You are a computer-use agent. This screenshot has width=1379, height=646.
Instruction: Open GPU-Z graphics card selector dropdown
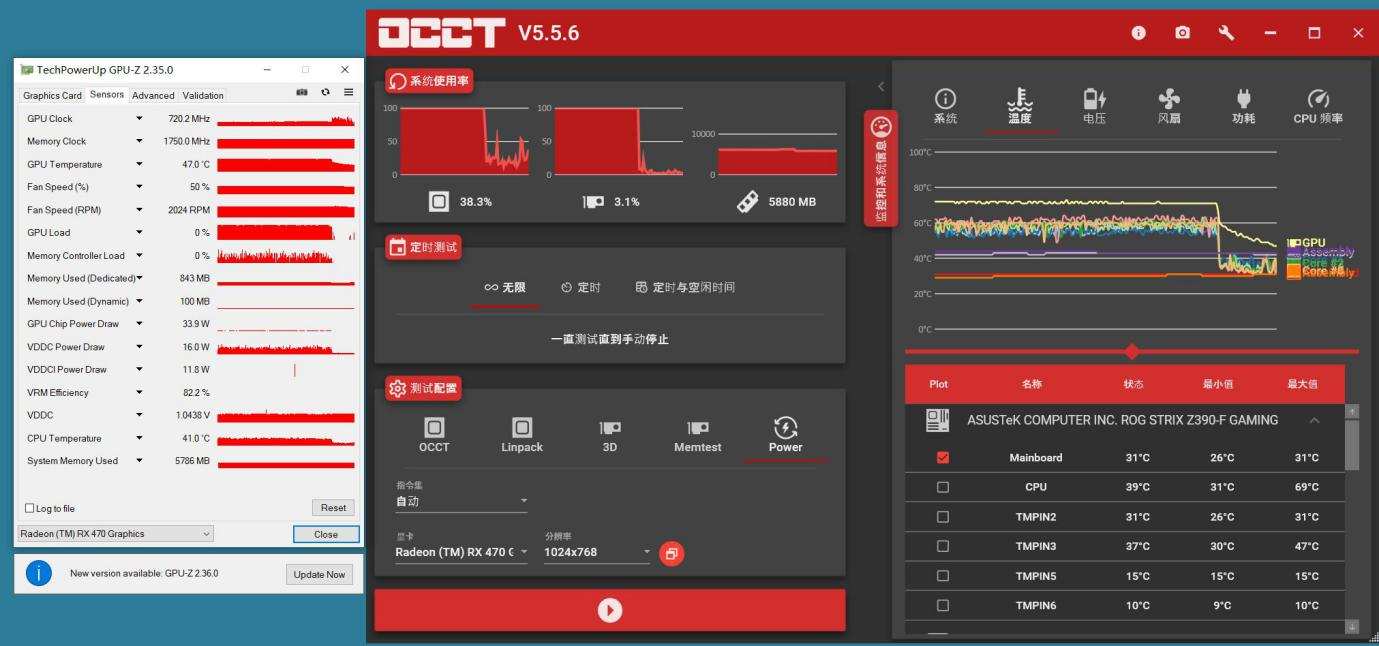[116, 534]
